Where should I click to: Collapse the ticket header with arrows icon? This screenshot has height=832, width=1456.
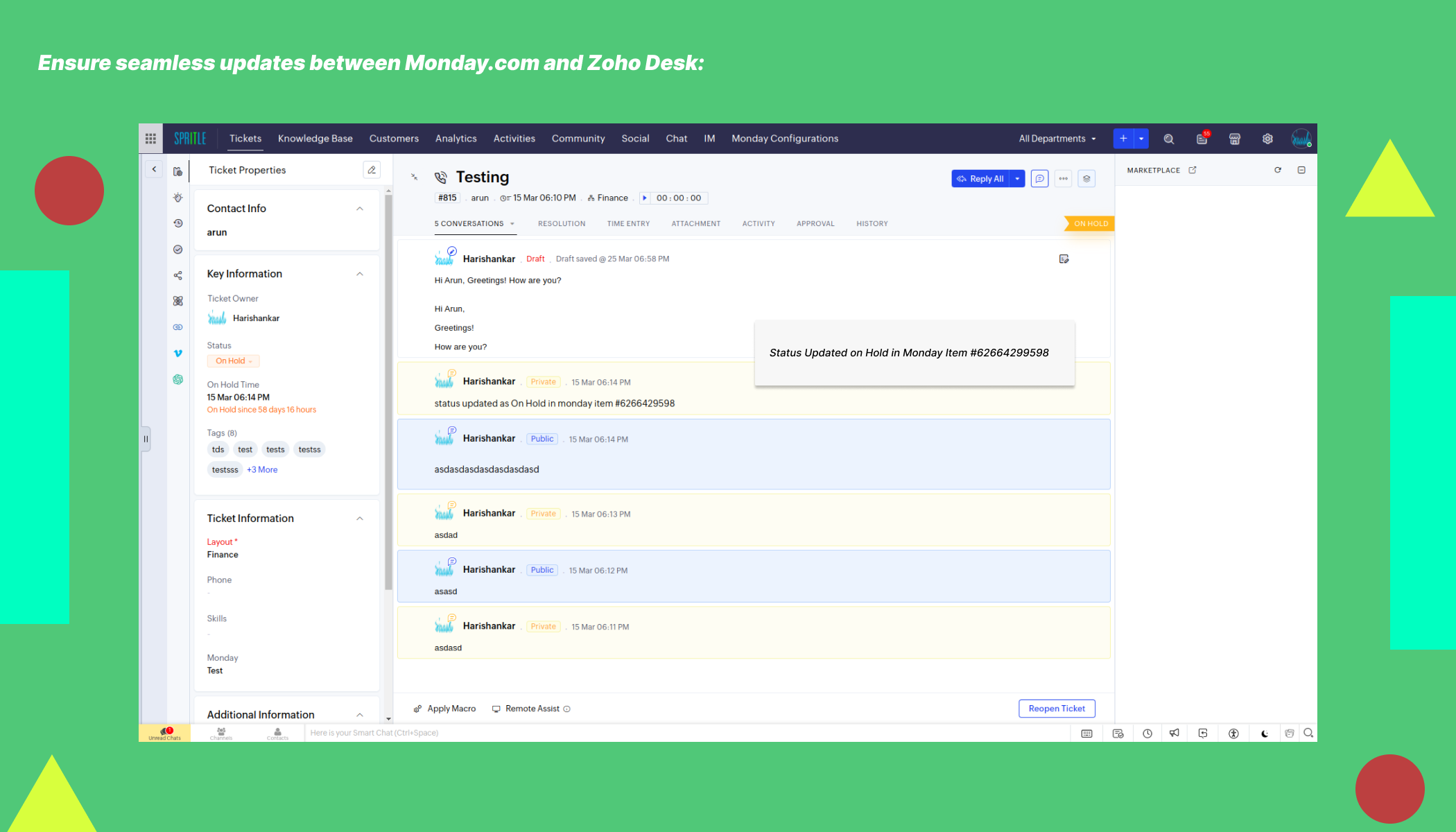(415, 177)
